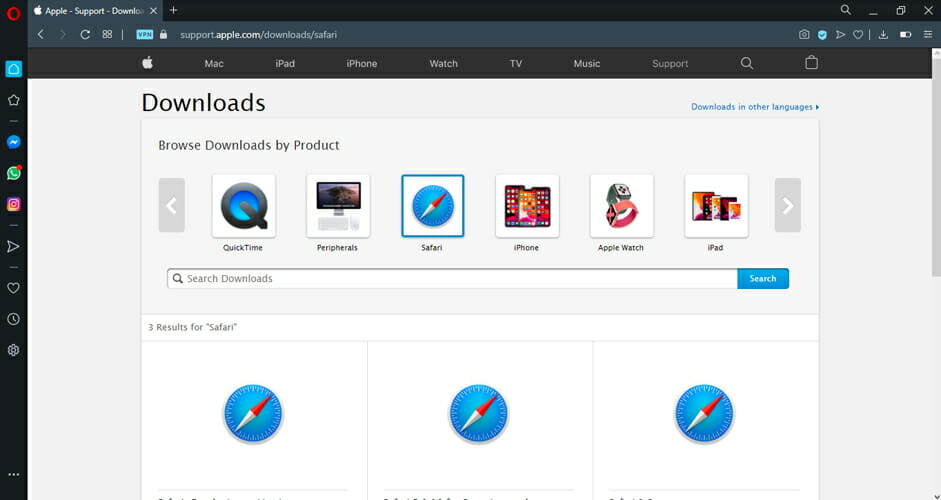View site security padlock info
This screenshot has height=500, width=941.
(x=163, y=34)
